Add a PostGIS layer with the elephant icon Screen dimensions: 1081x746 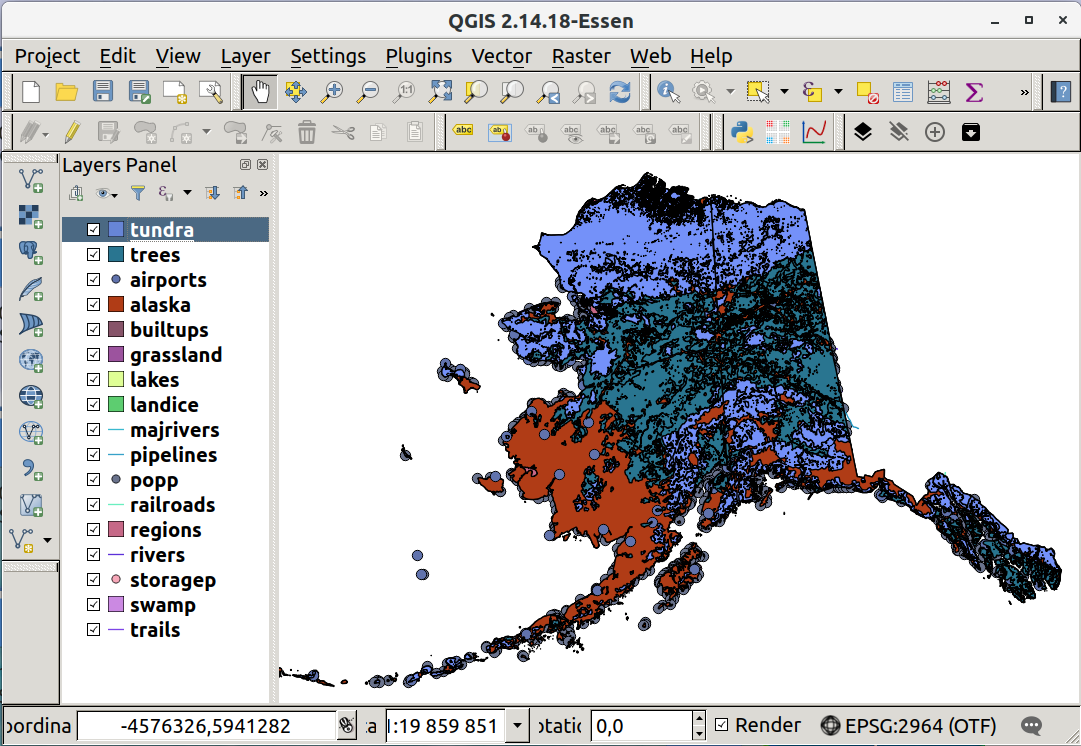pos(30,252)
